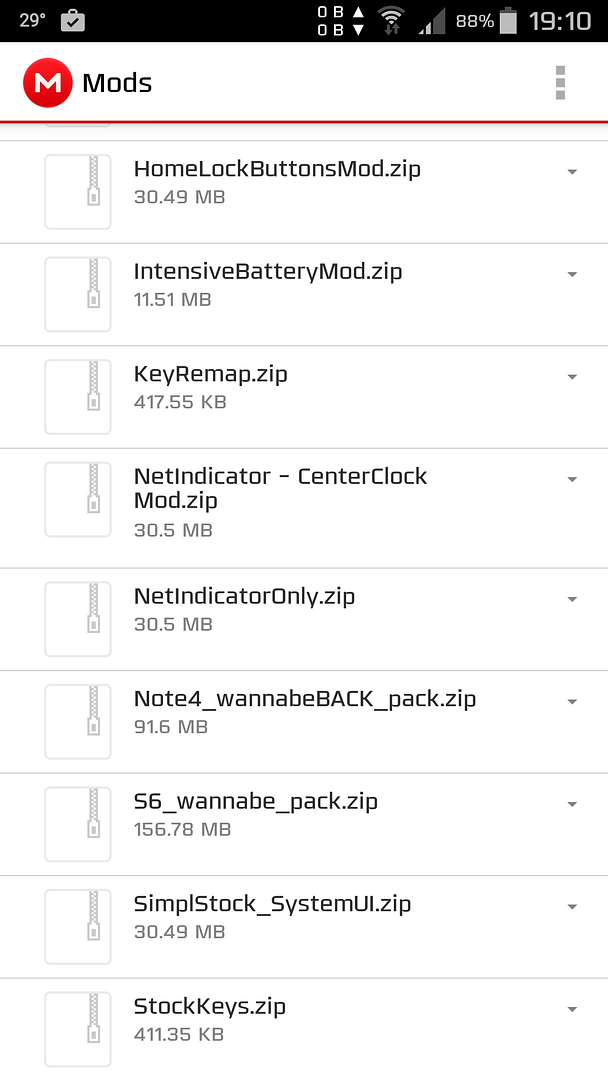Tap the SimplStock_SystemUI.zip archive icon
Image resolution: width=608 pixels, height=1080 pixels.
(x=78, y=927)
